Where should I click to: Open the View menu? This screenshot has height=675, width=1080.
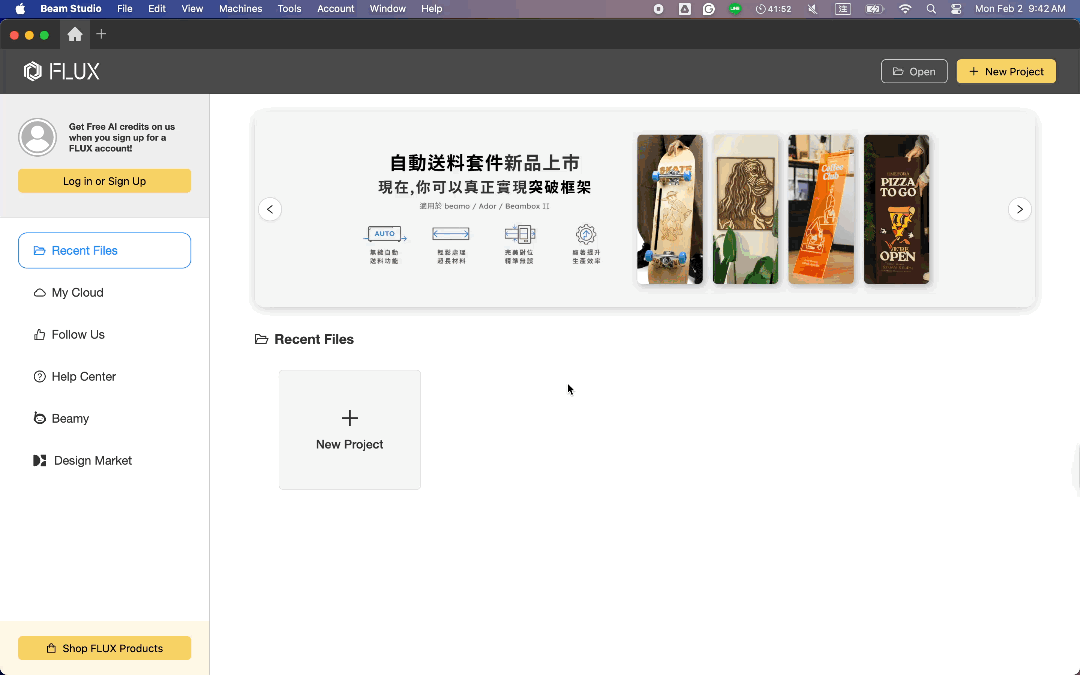[192, 9]
